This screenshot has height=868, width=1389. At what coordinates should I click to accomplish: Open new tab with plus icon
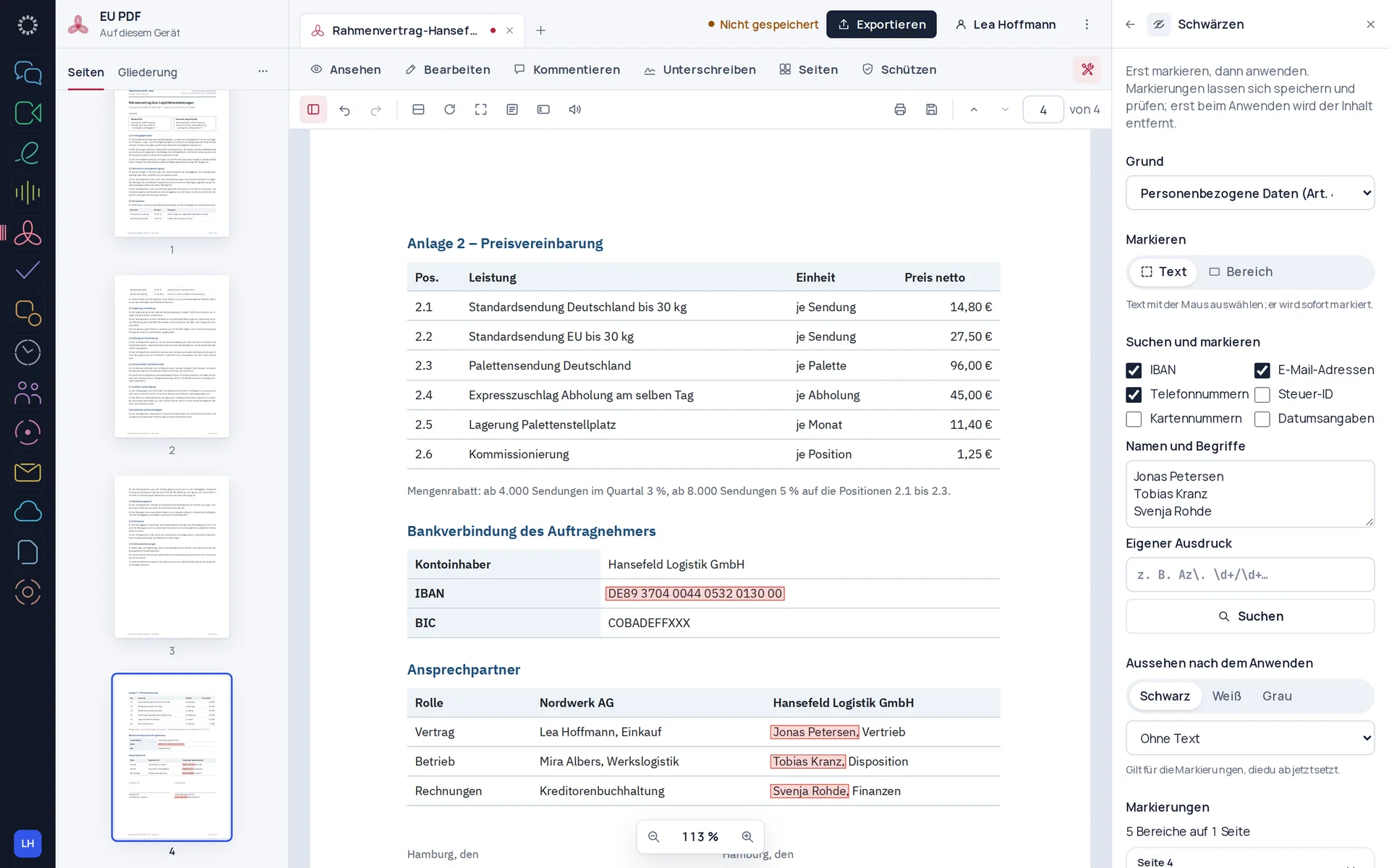[540, 30]
